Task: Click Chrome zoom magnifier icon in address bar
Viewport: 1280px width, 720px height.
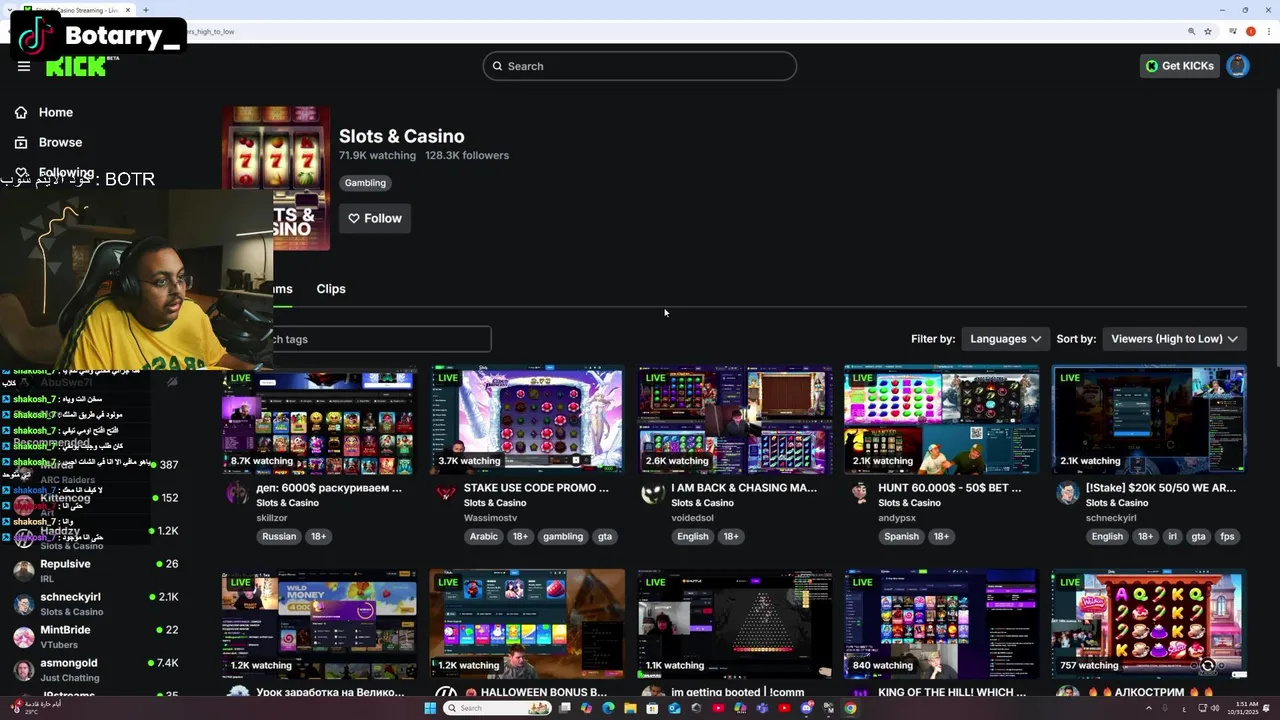Action: [x=1191, y=31]
